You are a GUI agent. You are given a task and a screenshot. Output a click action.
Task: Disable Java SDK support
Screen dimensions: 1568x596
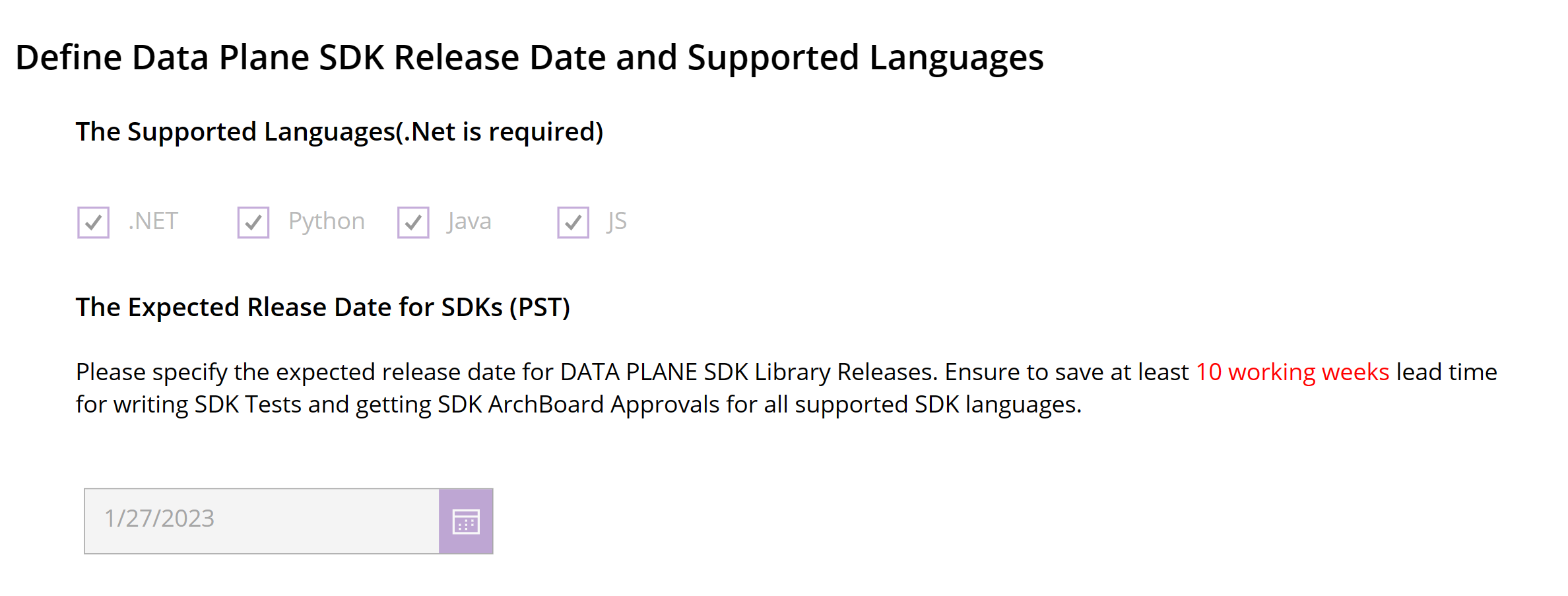[x=412, y=222]
